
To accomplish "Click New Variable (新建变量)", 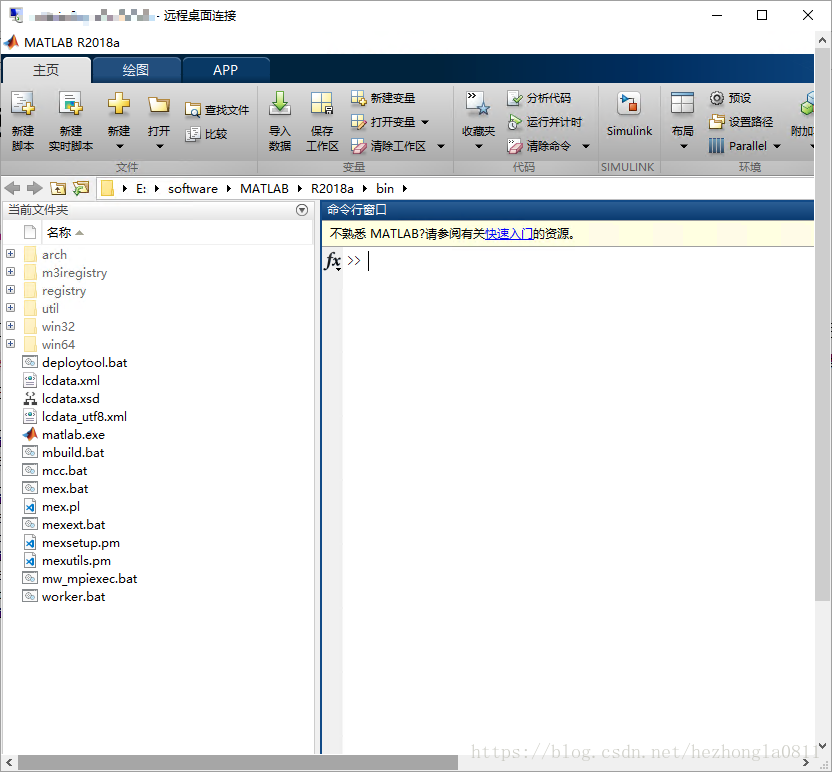I will (x=383, y=98).
